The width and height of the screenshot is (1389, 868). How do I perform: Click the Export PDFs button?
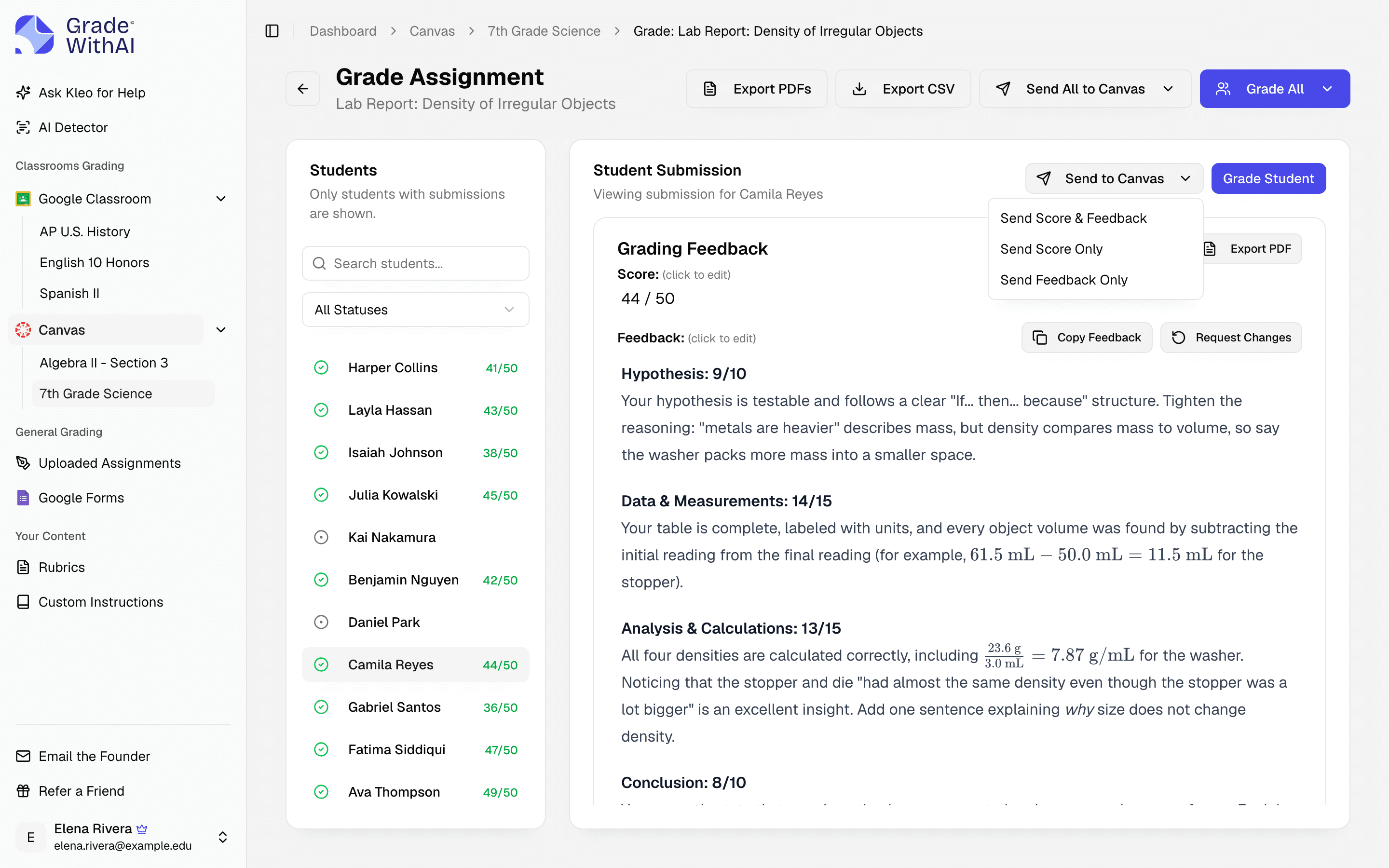756,89
